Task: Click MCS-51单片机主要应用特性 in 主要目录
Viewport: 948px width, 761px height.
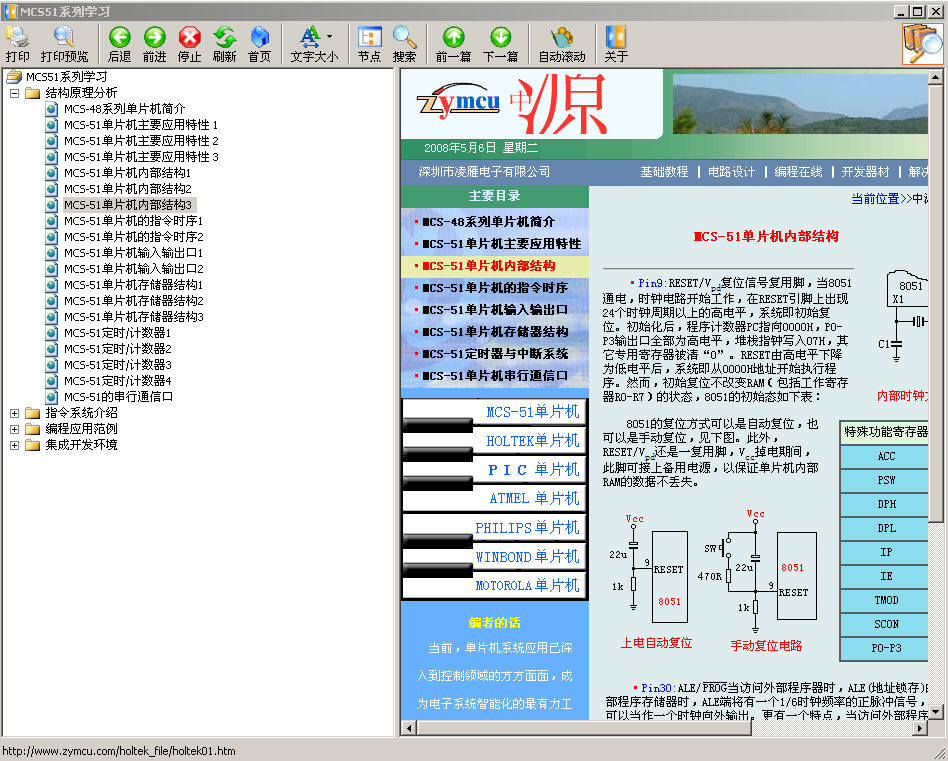Action: [502, 244]
